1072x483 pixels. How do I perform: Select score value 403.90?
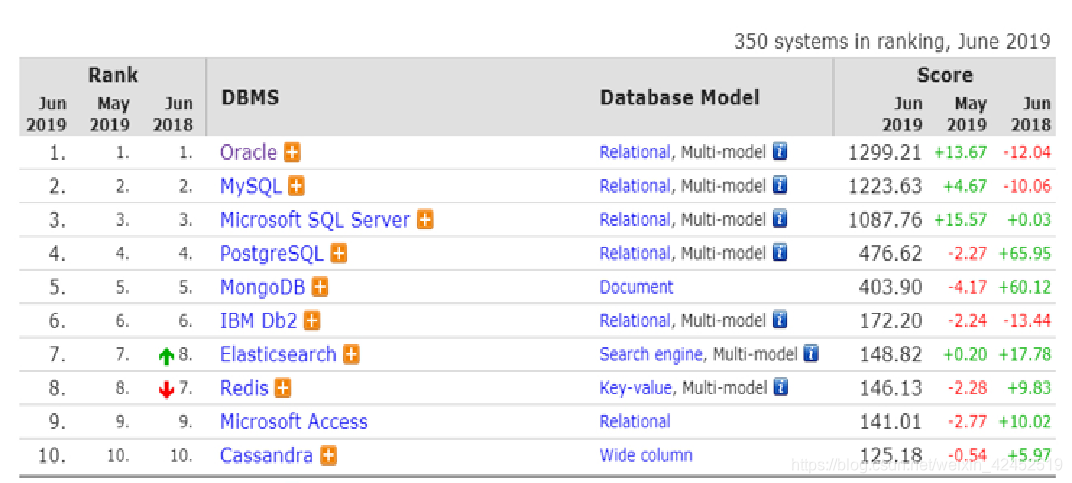891,287
